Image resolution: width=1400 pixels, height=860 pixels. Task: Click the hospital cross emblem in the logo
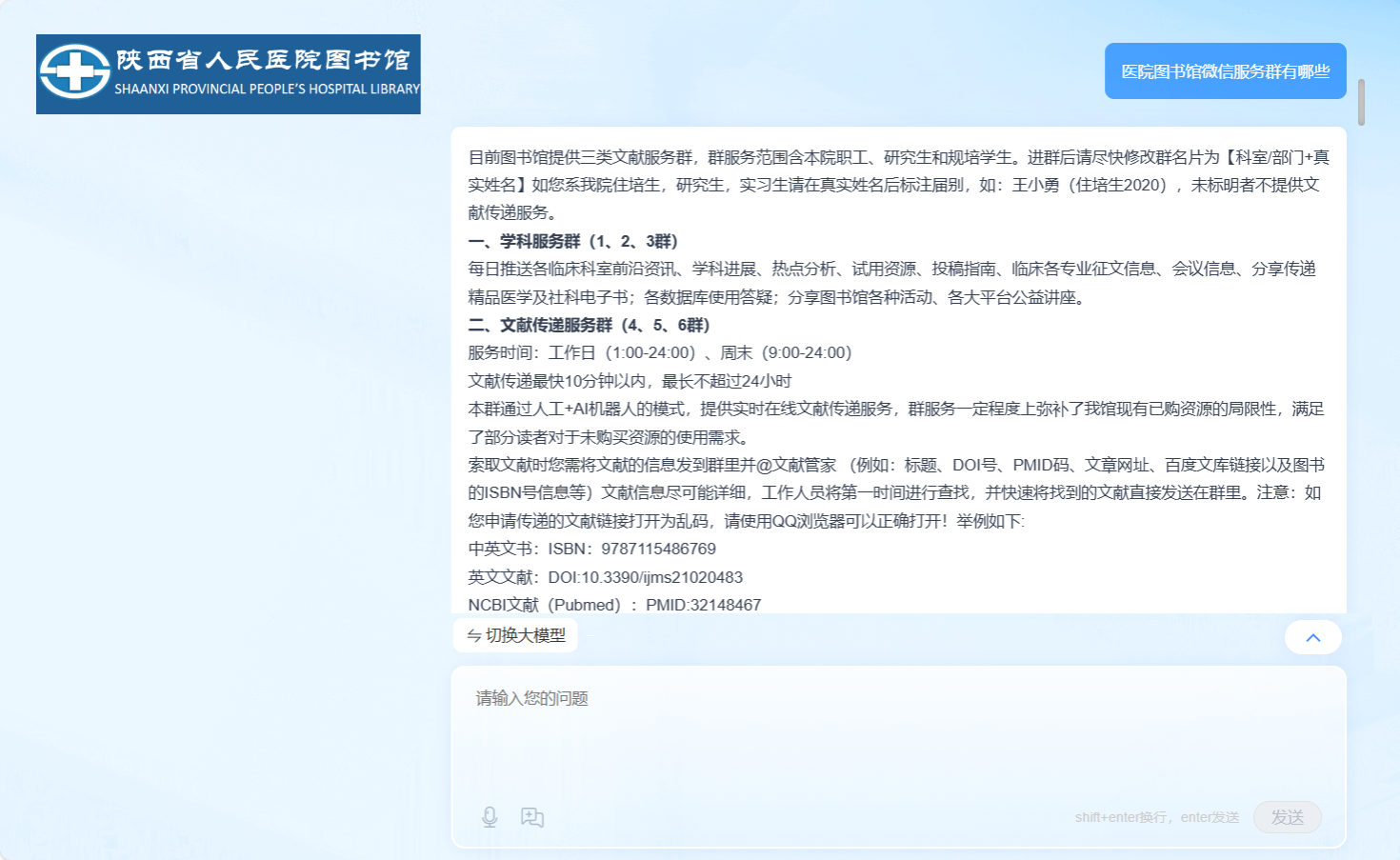click(74, 72)
